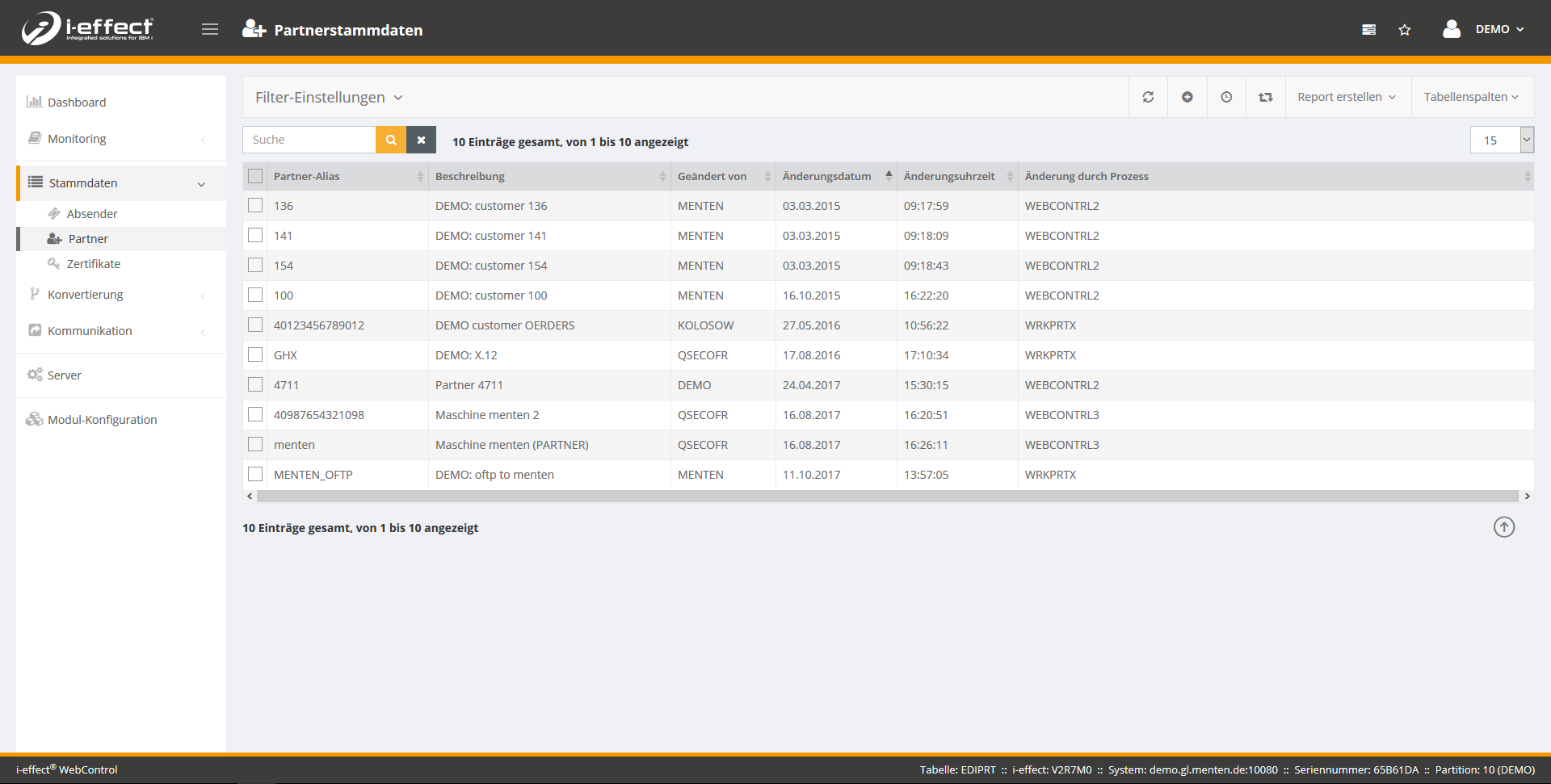This screenshot has width=1551, height=784.
Task: Check the select-all checkbox in table header
Action: click(255, 176)
